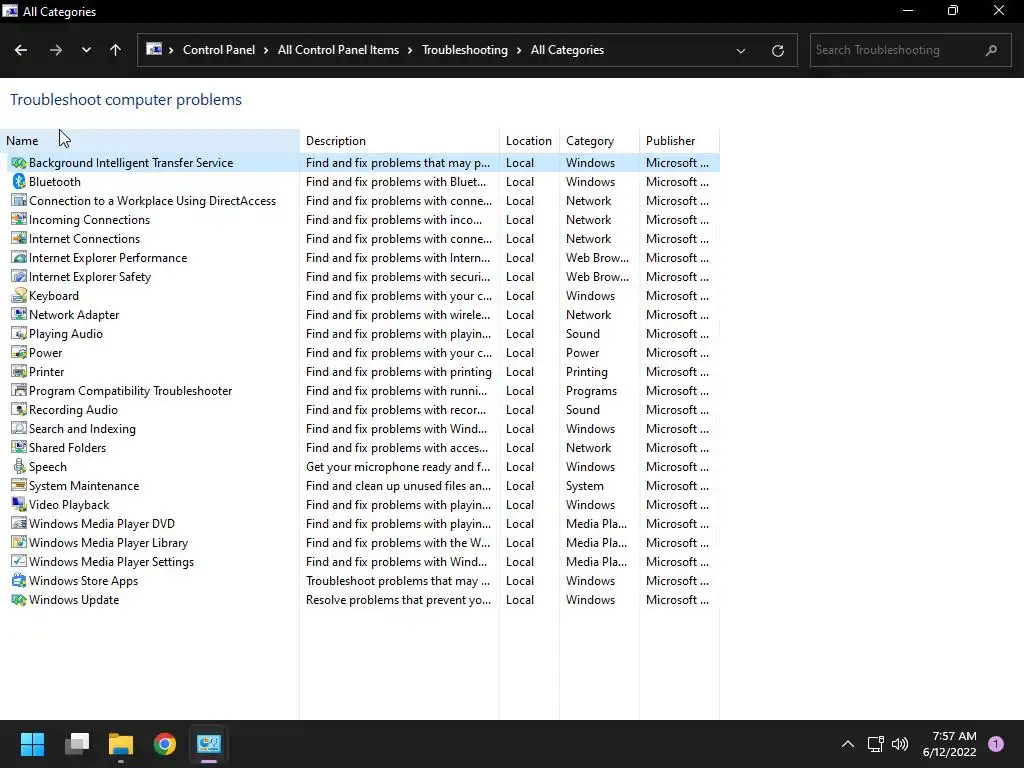Open the address bar history dropdown
This screenshot has height=768, width=1024.
741,50
